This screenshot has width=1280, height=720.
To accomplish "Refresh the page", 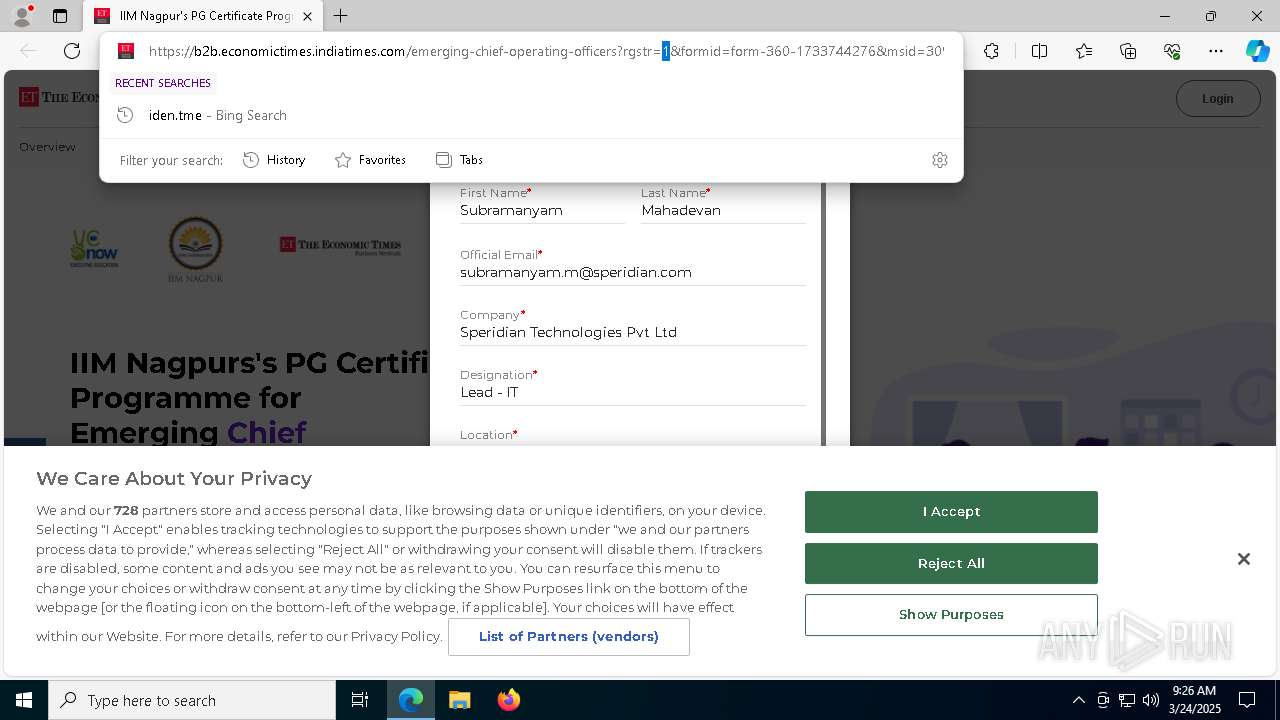I will click(72, 51).
